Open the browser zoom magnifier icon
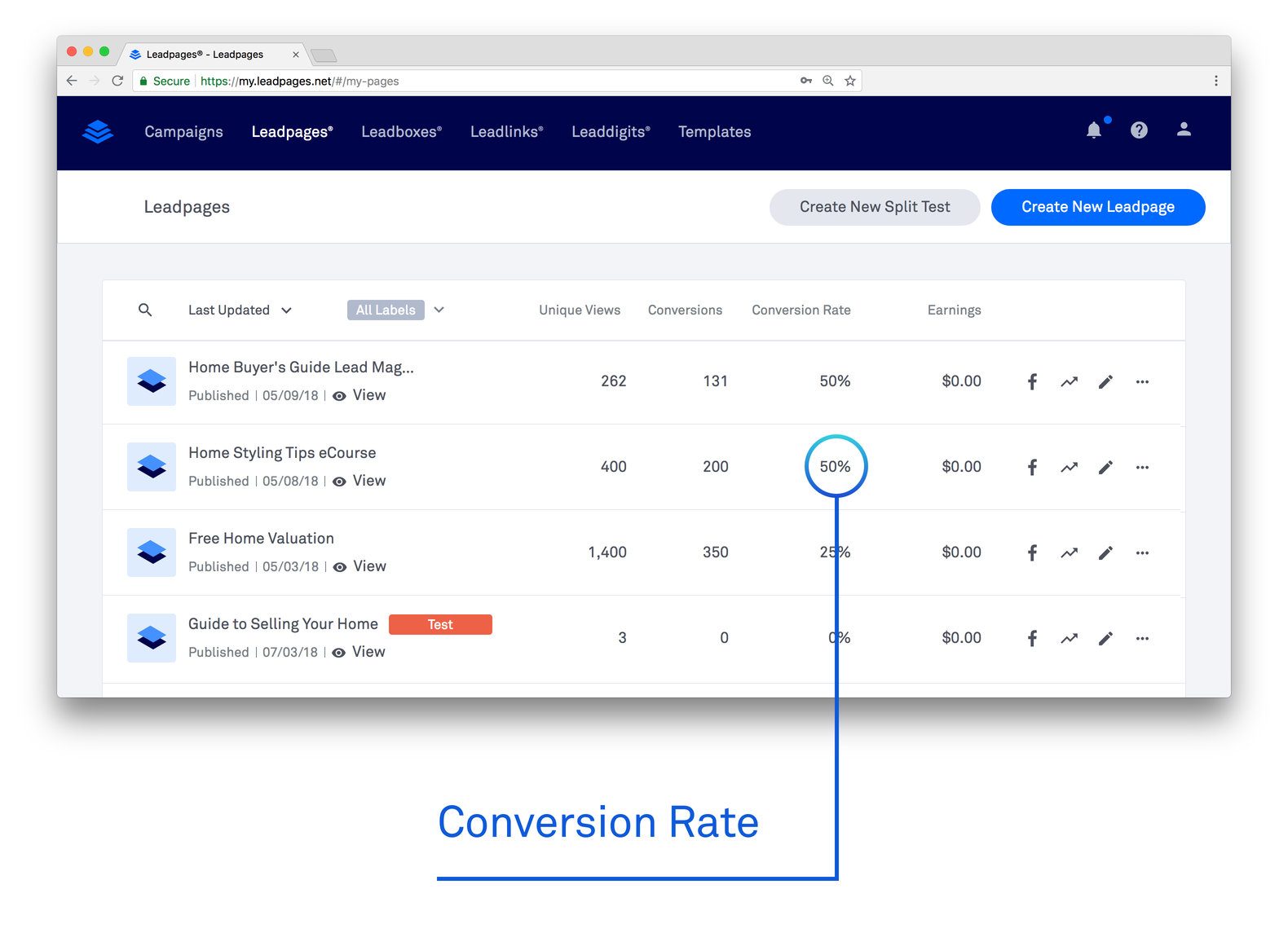Image resolution: width=1288 pixels, height=933 pixels. [828, 81]
